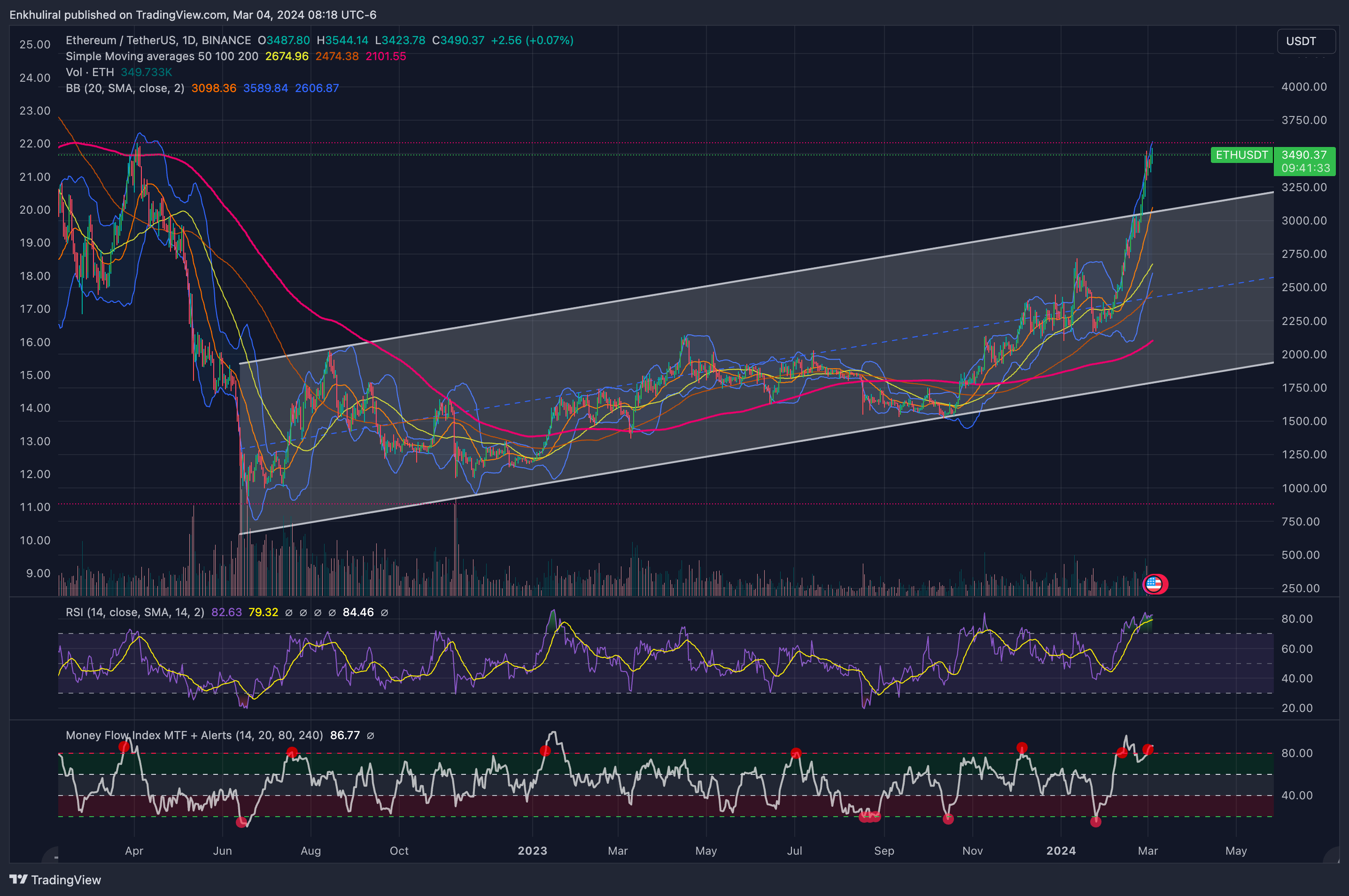Click the first null symbol in RSI legend

point(289,612)
